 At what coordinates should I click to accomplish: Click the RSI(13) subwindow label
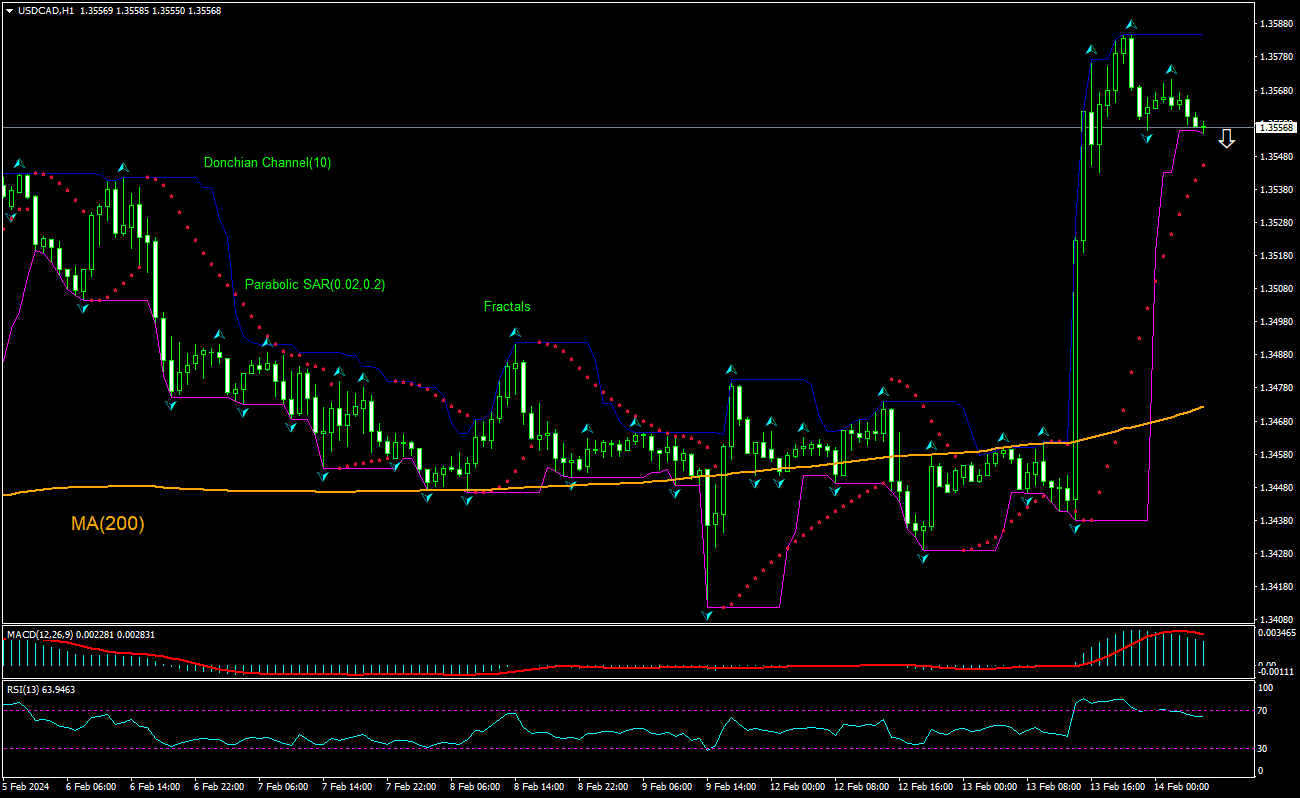pyautogui.click(x=25, y=688)
